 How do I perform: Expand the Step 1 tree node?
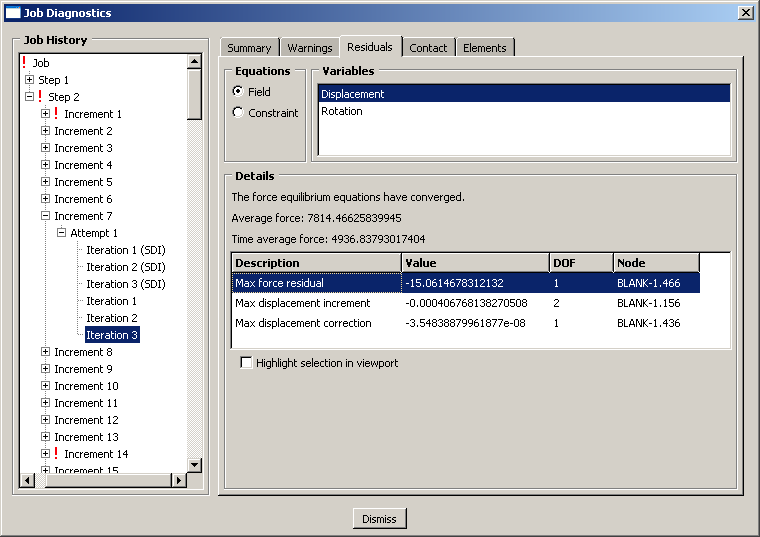29,80
